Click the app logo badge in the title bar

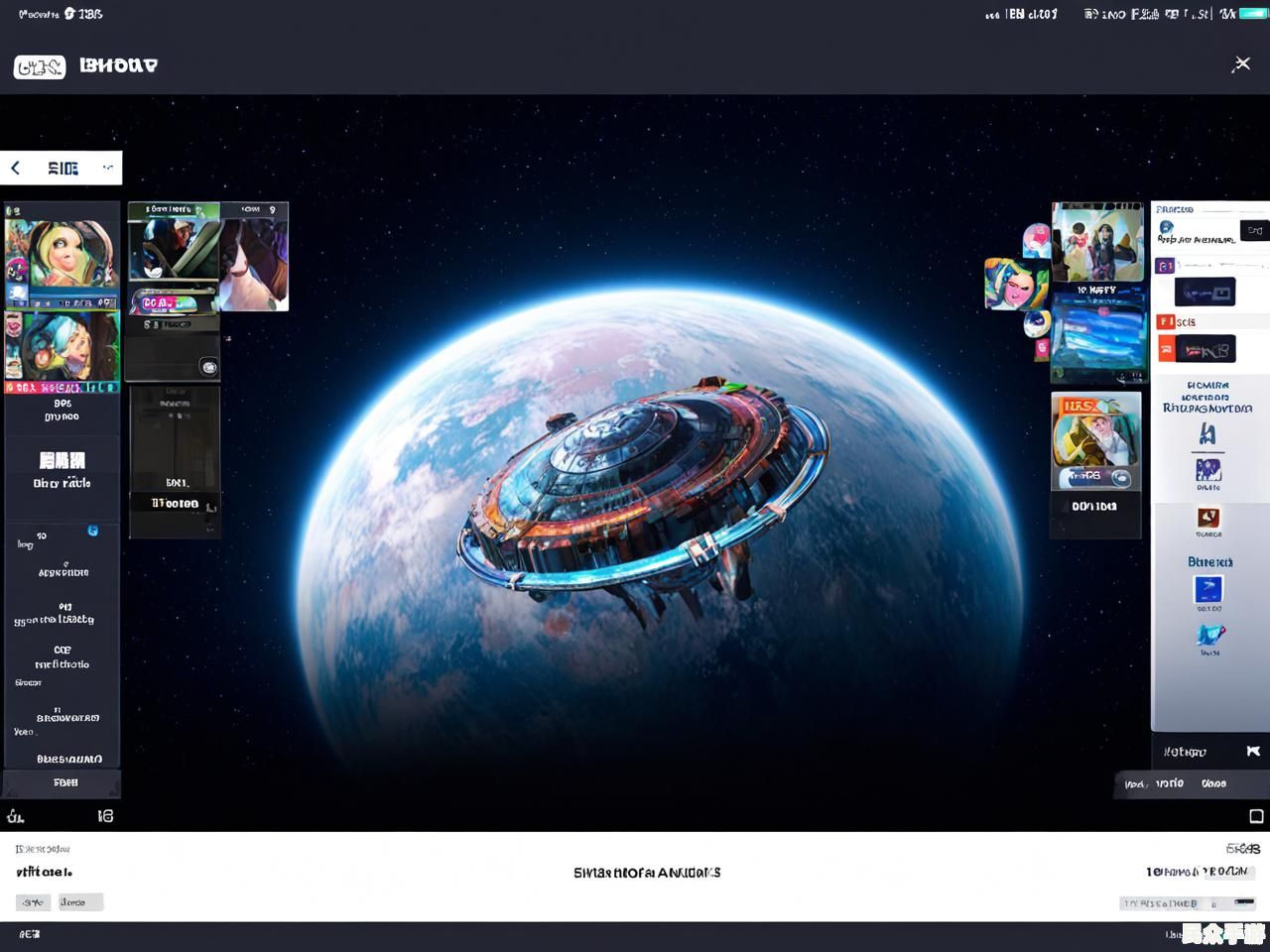(x=40, y=66)
